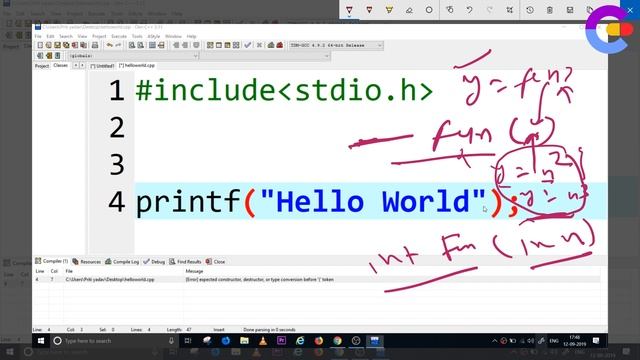Click the Run toolbar icon
This screenshot has height=360, width=640.
tap(219, 45)
